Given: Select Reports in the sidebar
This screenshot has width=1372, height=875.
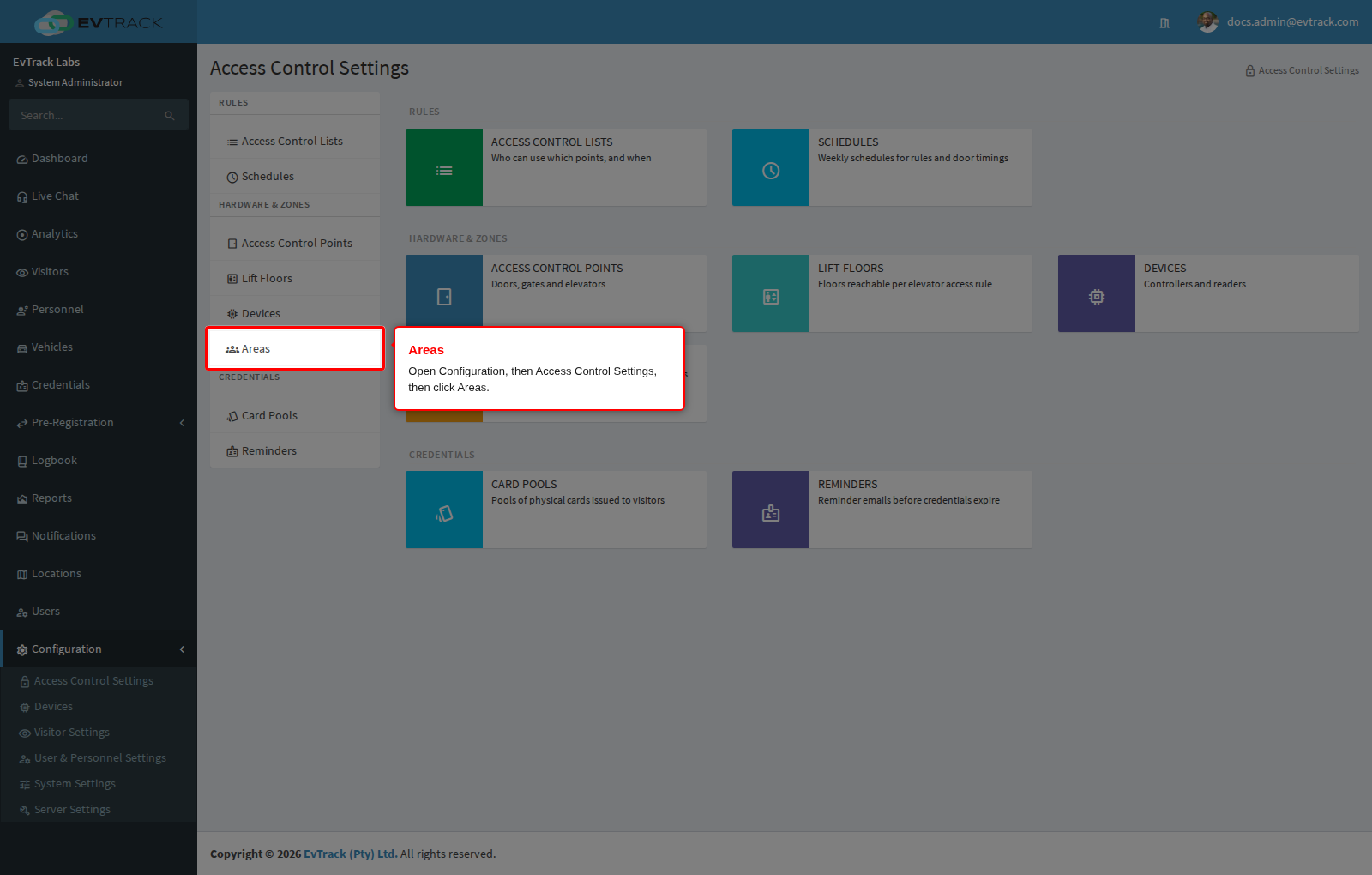Looking at the screenshot, I should click(x=99, y=498).
